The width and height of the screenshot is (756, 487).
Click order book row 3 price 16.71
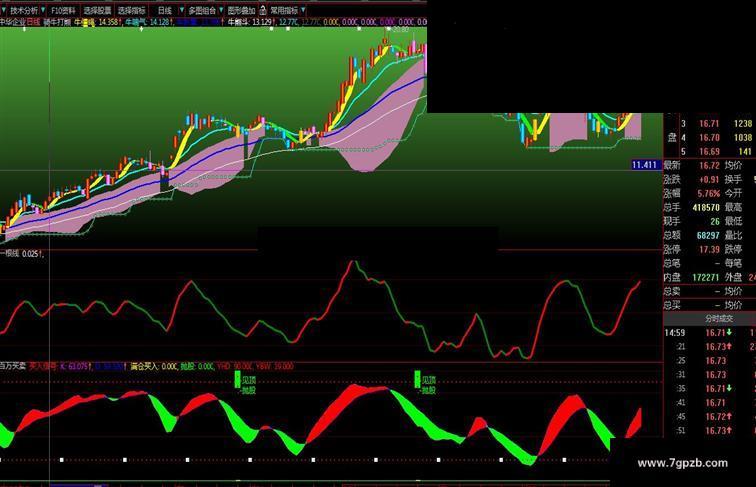pyautogui.click(x=709, y=124)
